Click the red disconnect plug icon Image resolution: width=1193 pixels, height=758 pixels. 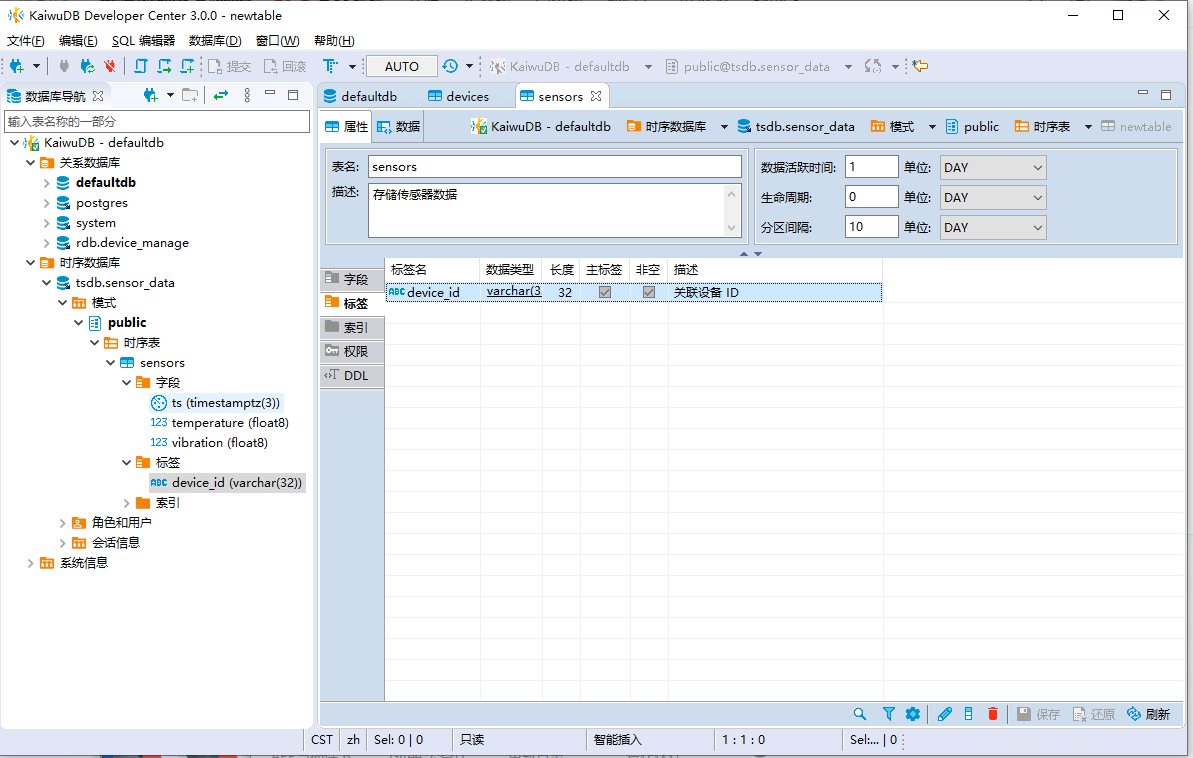[x=110, y=66]
